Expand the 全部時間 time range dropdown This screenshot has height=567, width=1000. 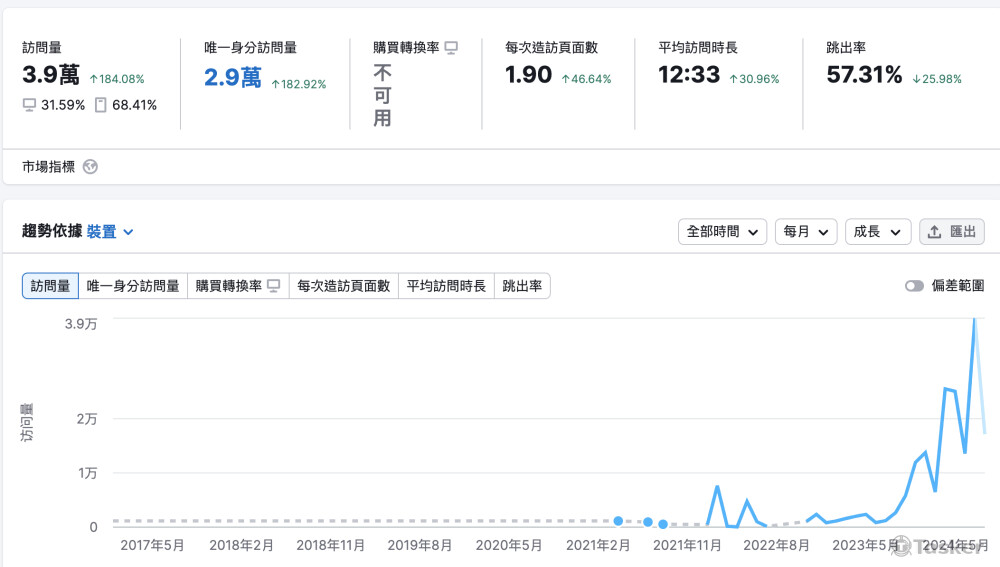coord(722,232)
